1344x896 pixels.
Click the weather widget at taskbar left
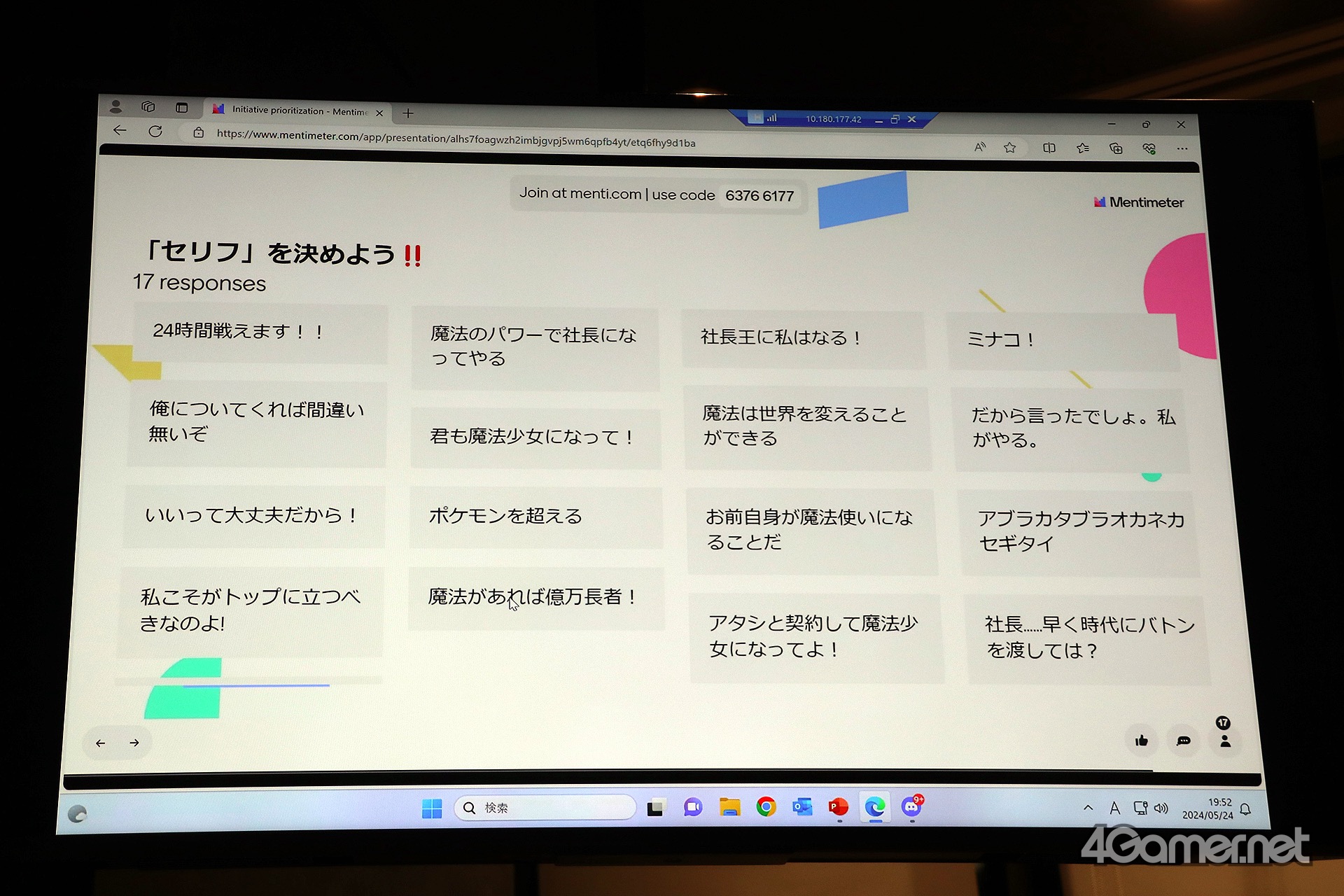click(x=77, y=813)
